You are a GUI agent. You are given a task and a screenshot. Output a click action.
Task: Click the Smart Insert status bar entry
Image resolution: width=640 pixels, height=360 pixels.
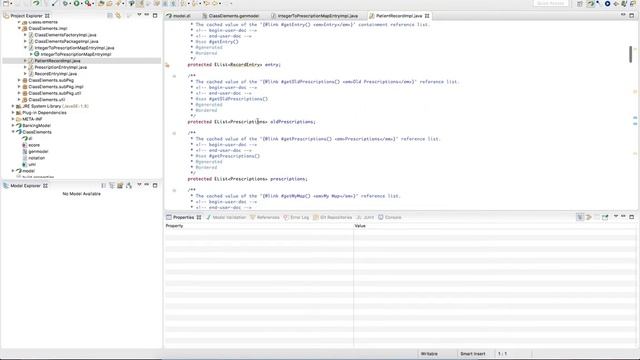(473, 354)
